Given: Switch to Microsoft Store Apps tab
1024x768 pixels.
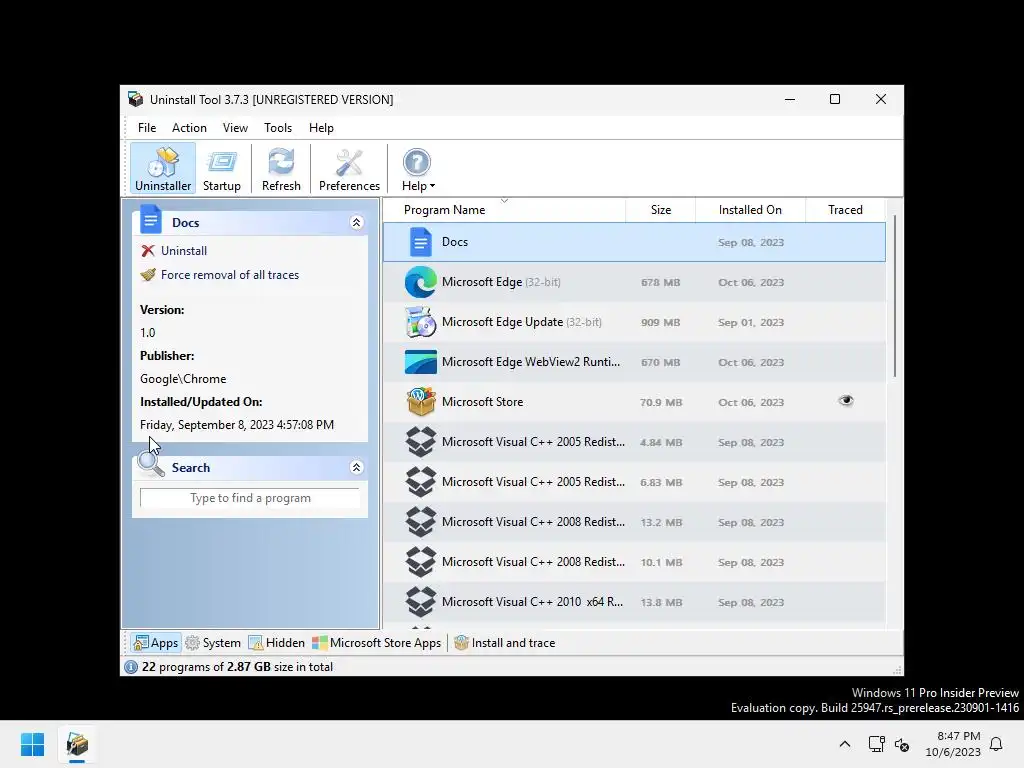Looking at the screenshot, I should [376, 643].
